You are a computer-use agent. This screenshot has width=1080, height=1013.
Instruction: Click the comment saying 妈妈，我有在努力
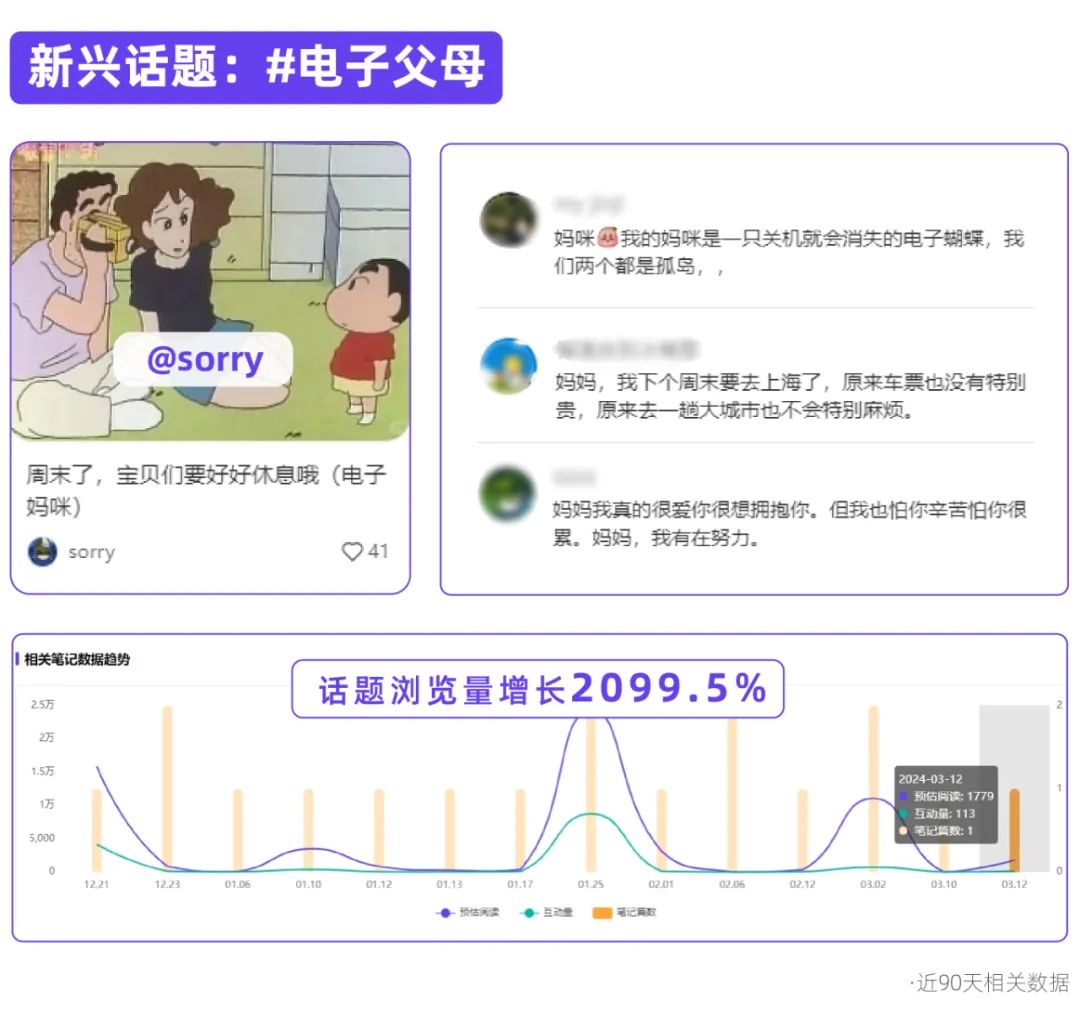coord(789,523)
